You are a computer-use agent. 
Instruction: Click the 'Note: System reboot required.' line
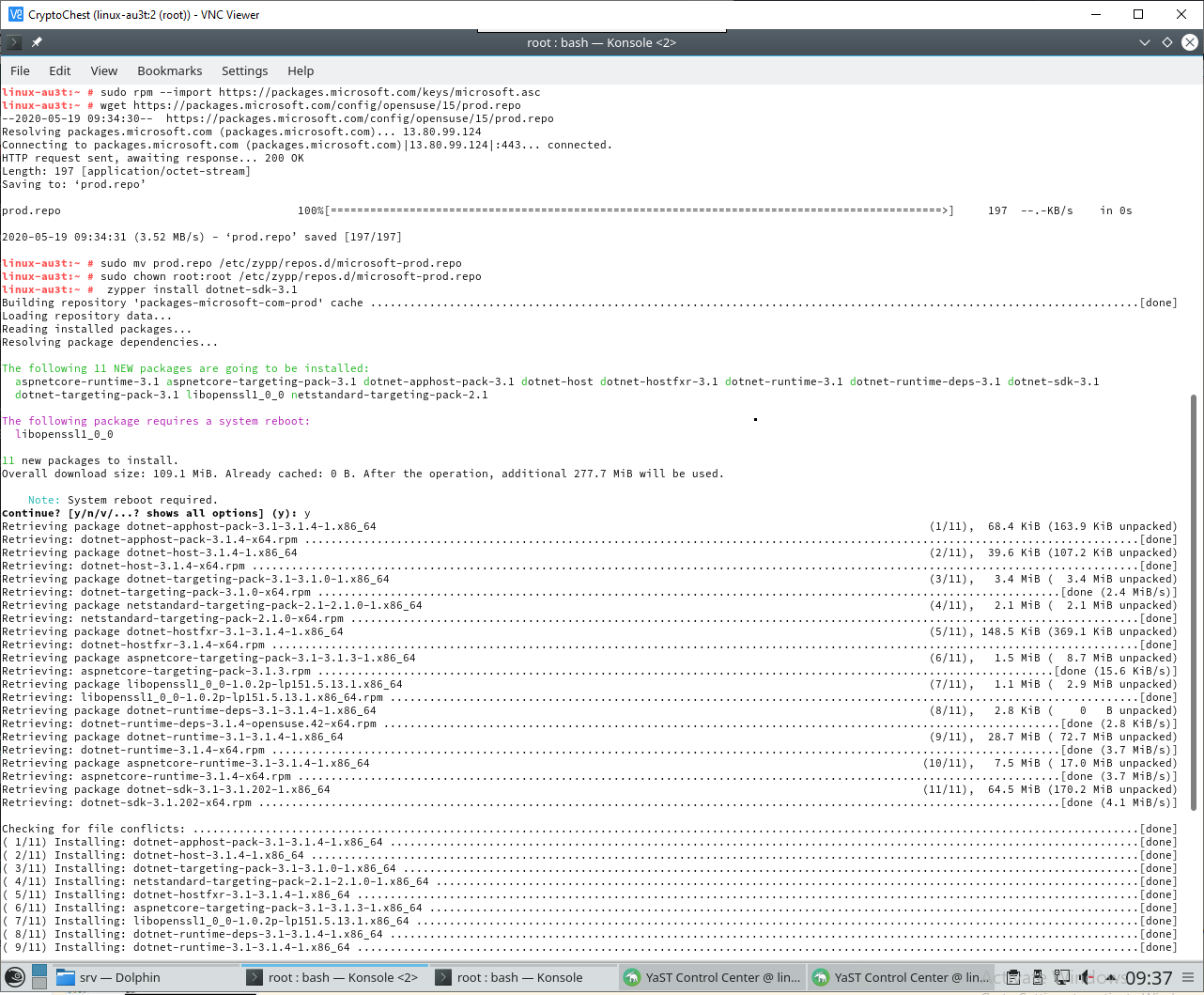pos(123,500)
